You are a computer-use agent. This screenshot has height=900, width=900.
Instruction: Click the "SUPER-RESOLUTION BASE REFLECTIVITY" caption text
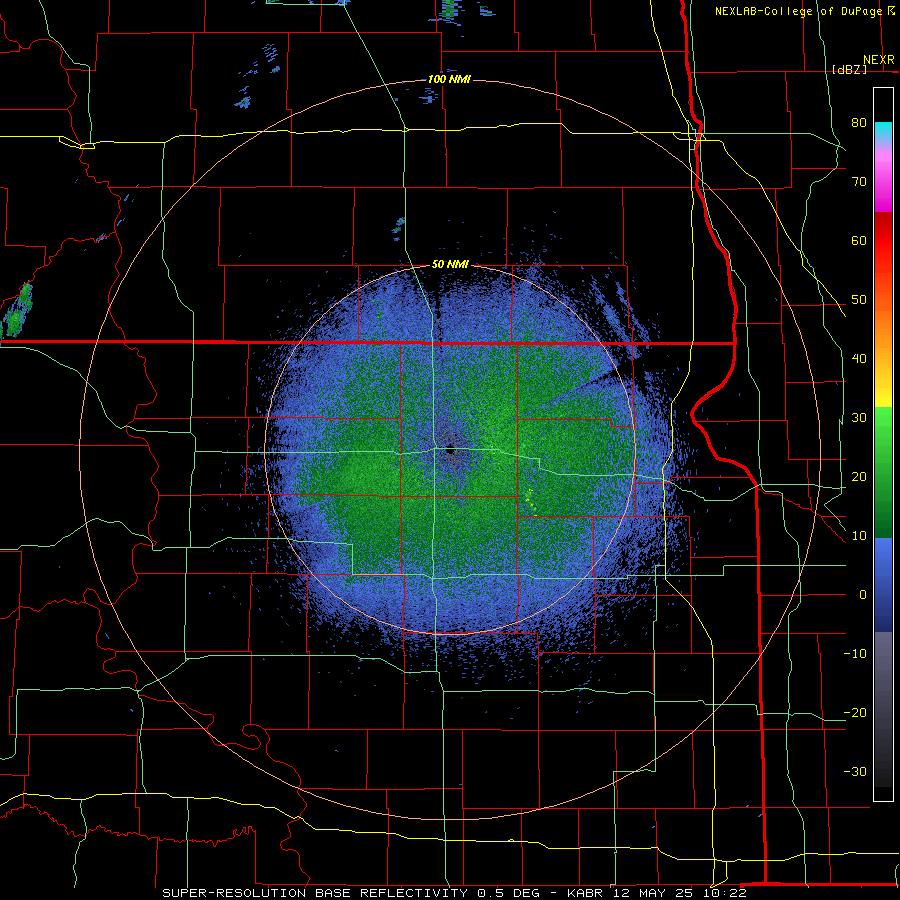[x=315, y=893]
